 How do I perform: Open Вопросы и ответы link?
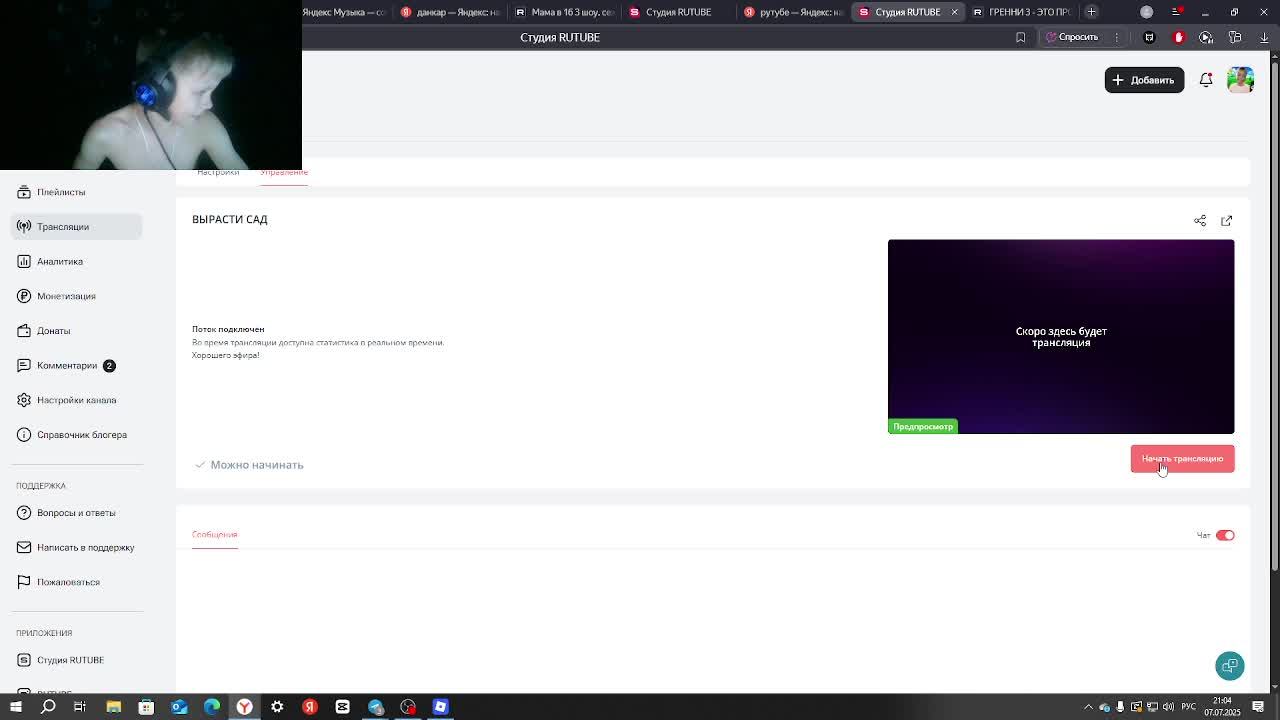click(76, 513)
